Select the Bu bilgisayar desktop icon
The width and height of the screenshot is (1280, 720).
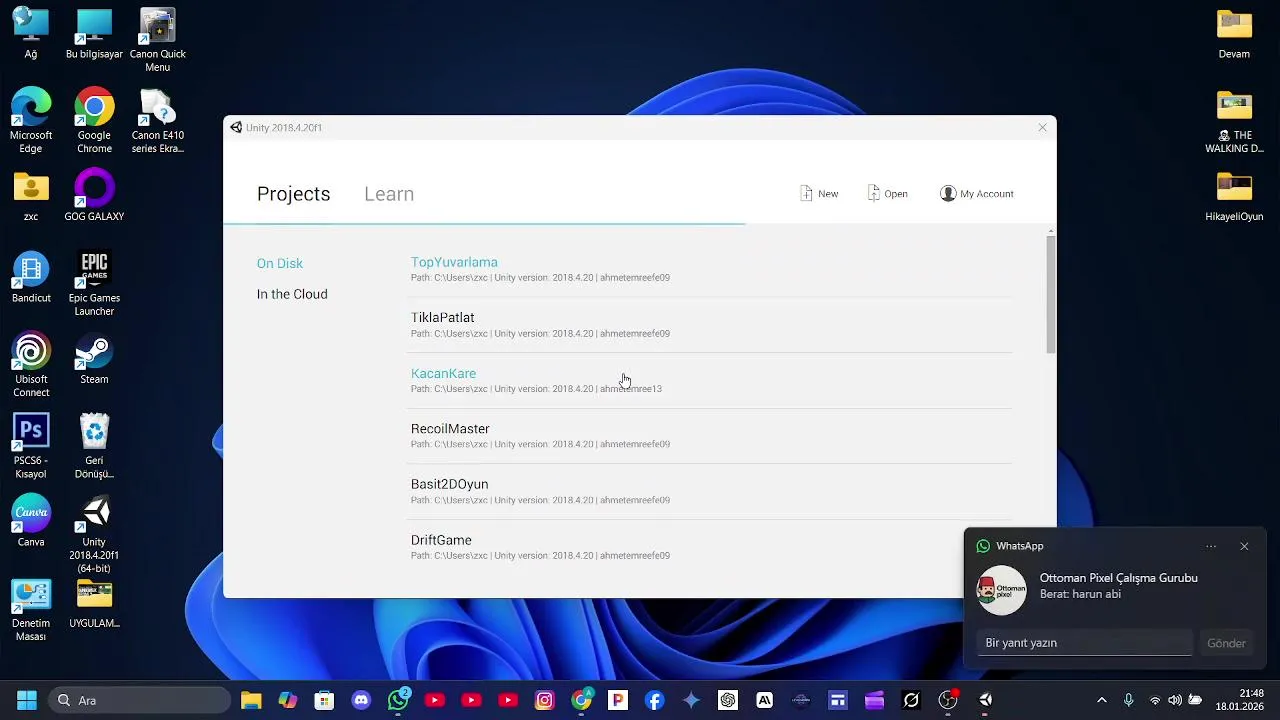[94, 33]
